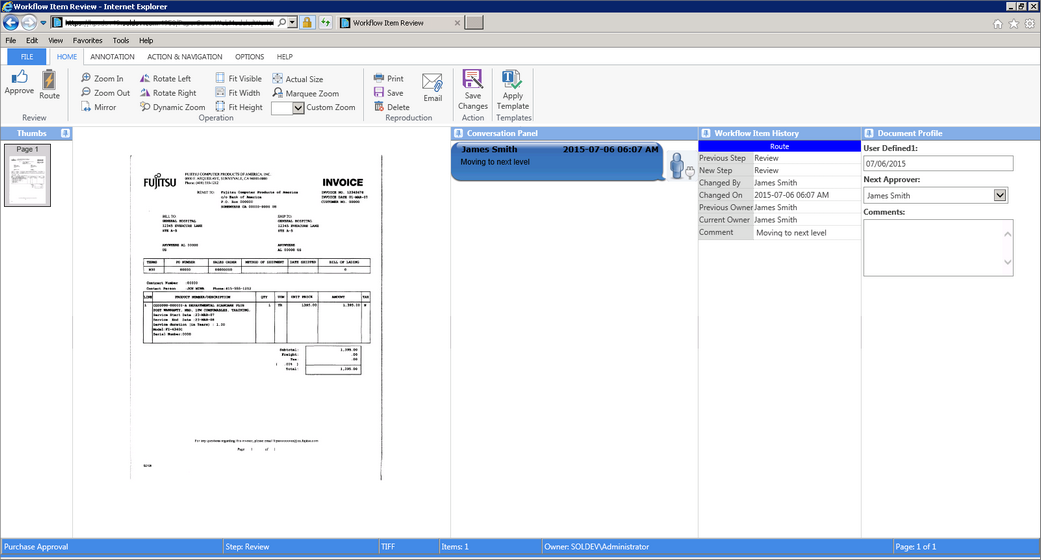Click the blue FILE button
The height and width of the screenshot is (560, 1041).
click(x=27, y=57)
